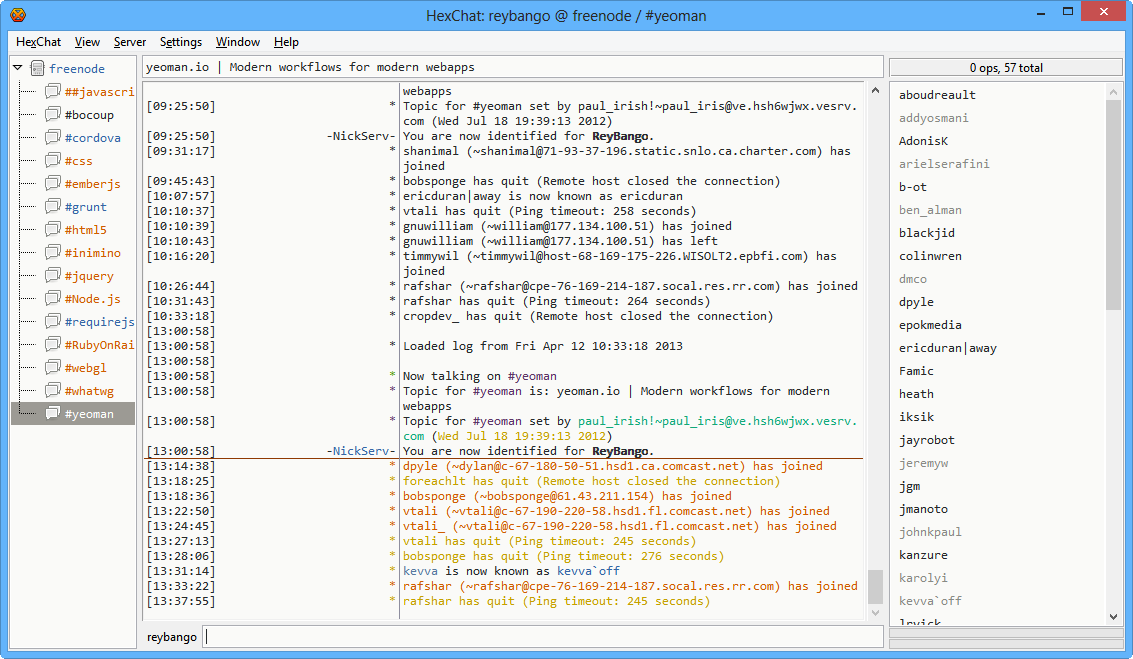Viewport: 1133px width, 659px height.
Task: Switch to the #cordova channel
Action: pyautogui.click(x=92, y=138)
